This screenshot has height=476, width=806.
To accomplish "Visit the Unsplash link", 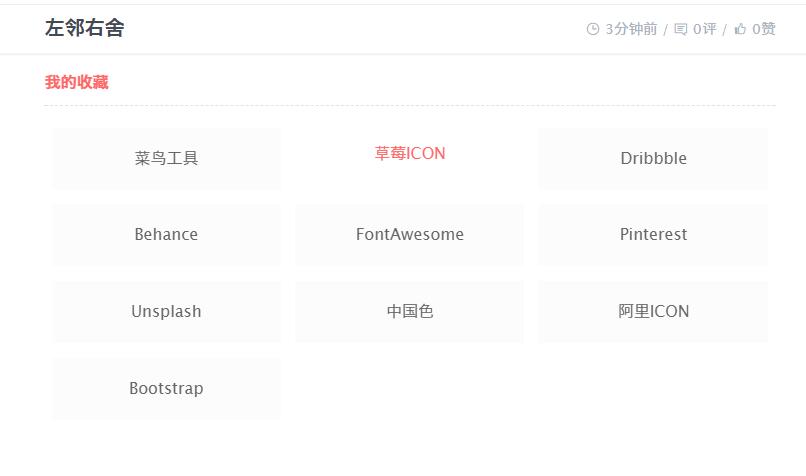I will tap(166, 311).
